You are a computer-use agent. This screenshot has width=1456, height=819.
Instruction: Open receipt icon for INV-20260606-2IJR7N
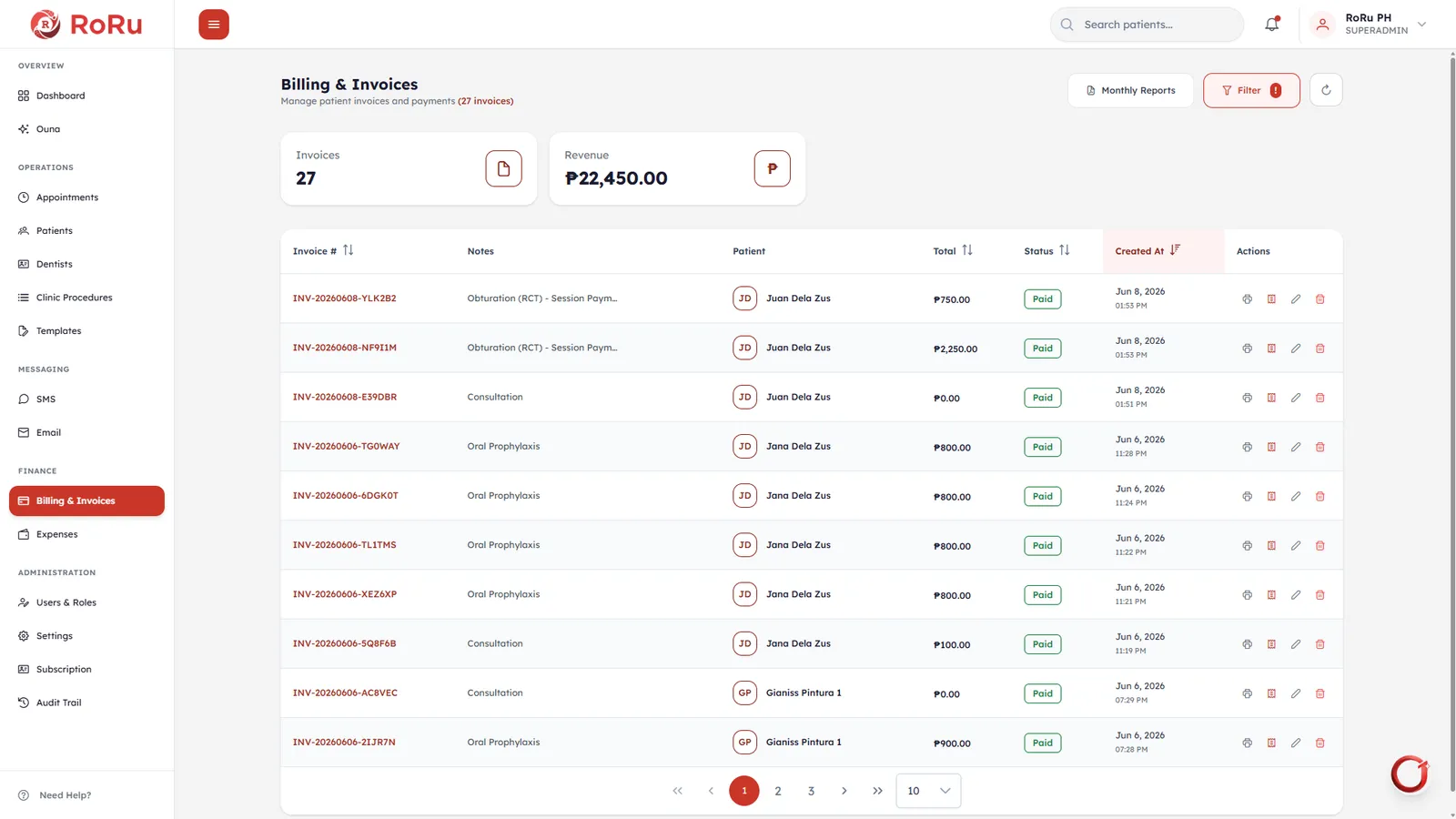pyautogui.click(x=1271, y=743)
